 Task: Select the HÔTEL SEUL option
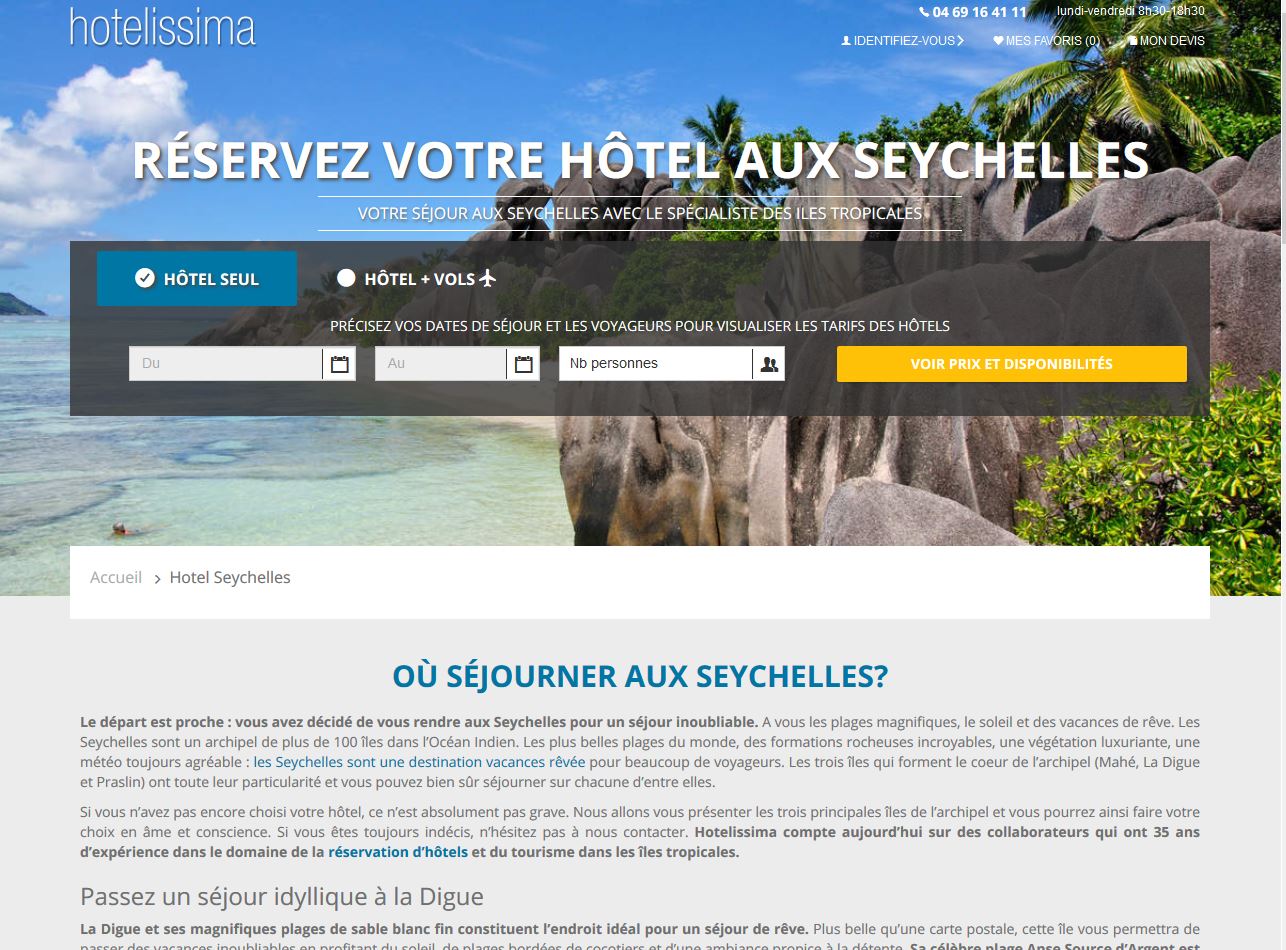(x=197, y=278)
